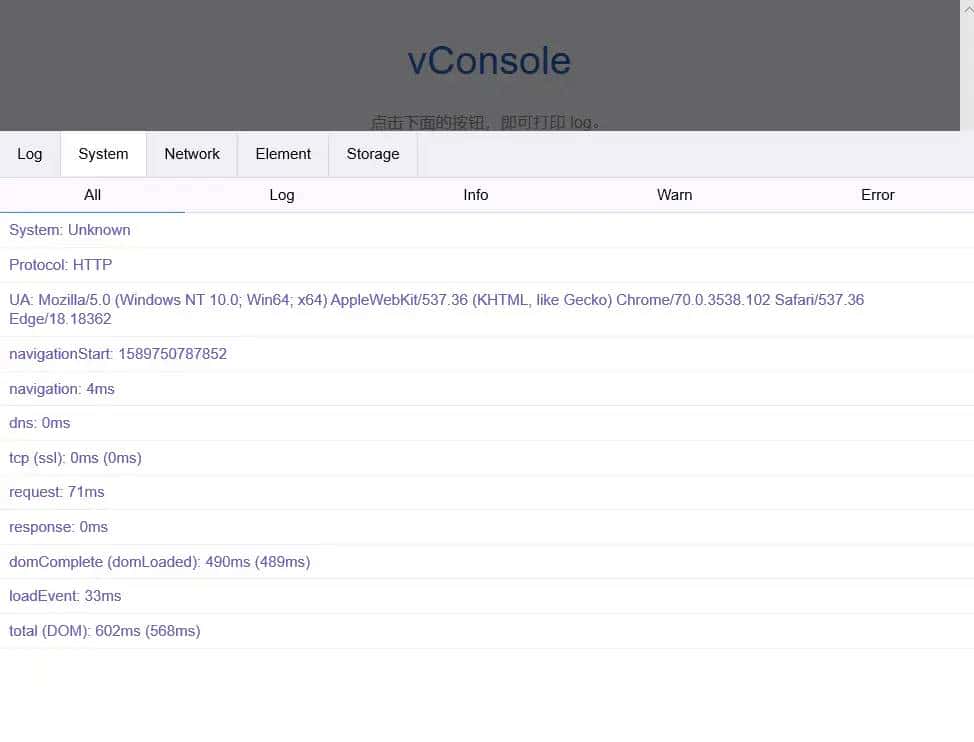The height and width of the screenshot is (742, 974).
Task: Click the tcp (ssl) timing entry
Action: tap(75, 457)
